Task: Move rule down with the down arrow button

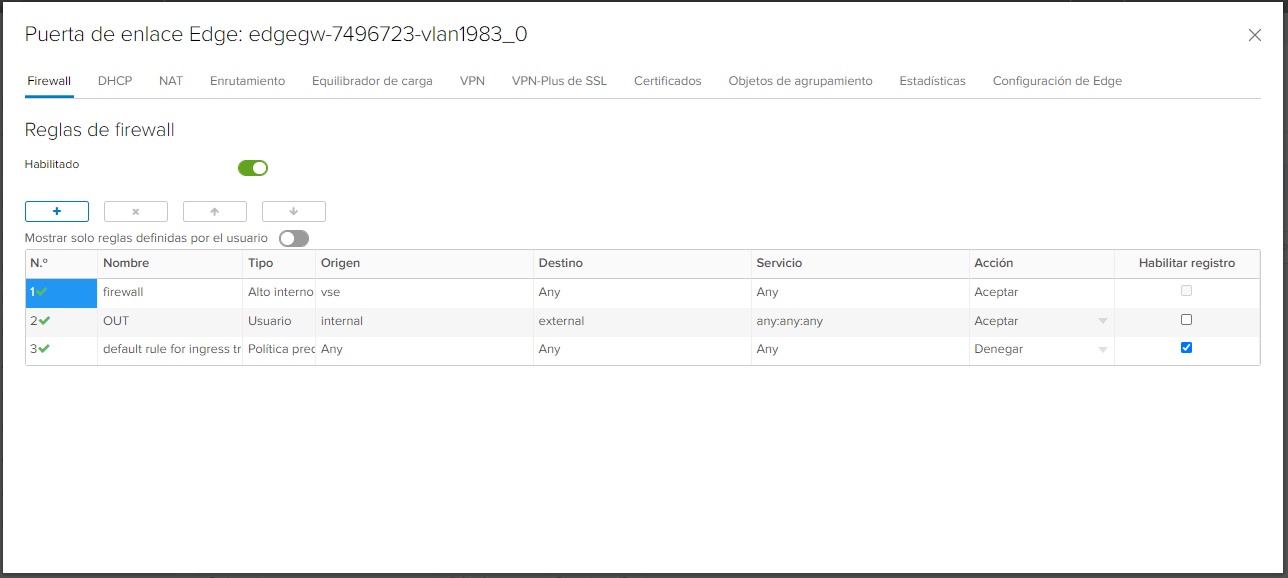Action: click(294, 211)
